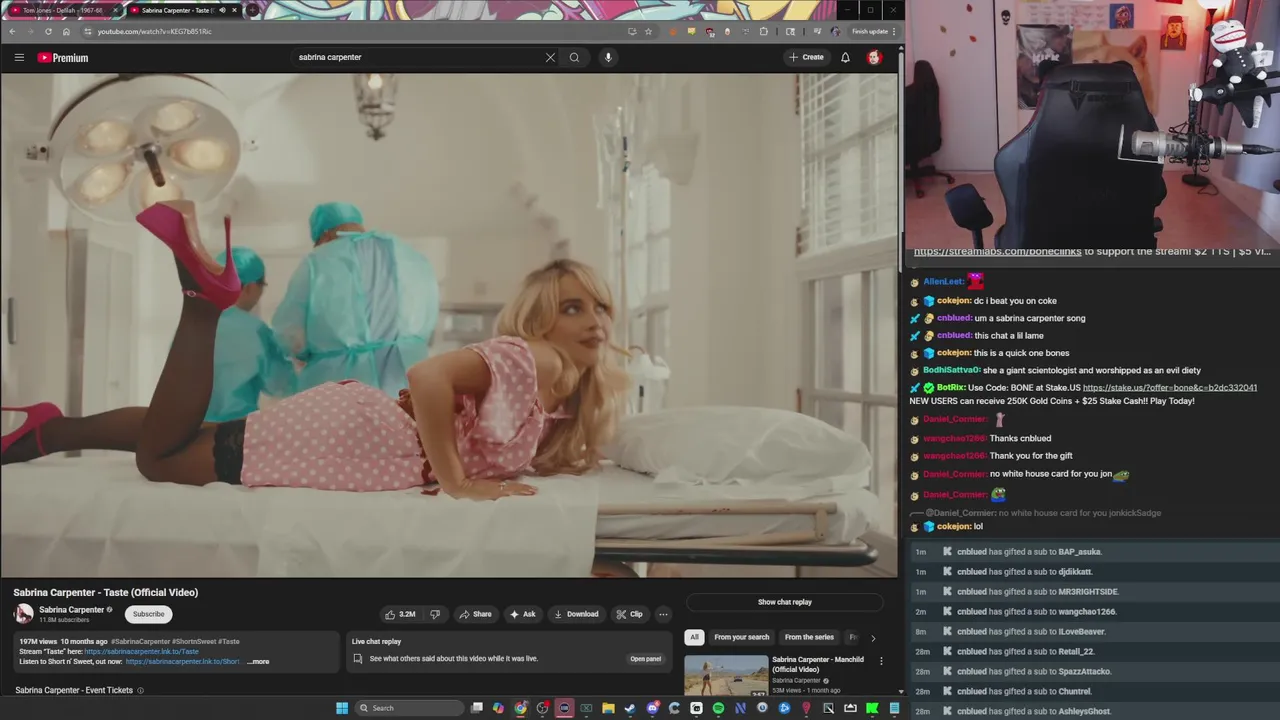This screenshot has height=720, width=1280.
Task: Create a Clip of the video
Action: coord(629,614)
